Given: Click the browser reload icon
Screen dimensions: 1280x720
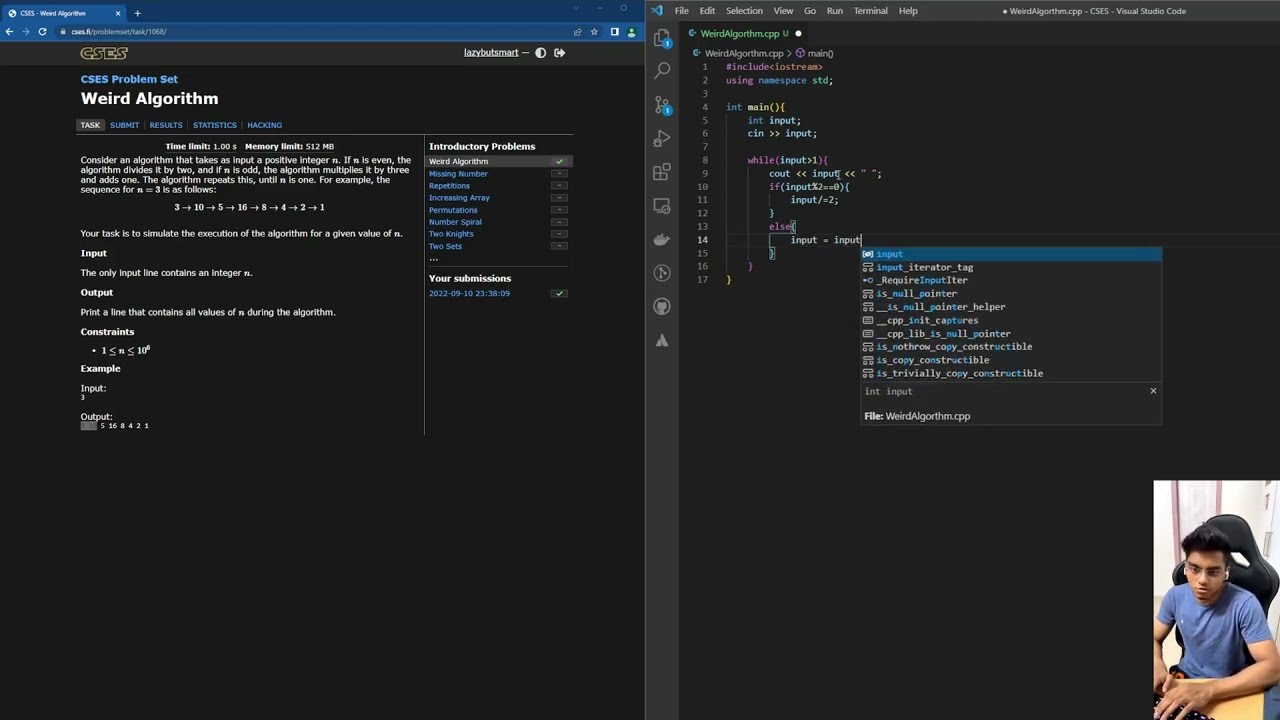Looking at the screenshot, I should pos(42,32).
